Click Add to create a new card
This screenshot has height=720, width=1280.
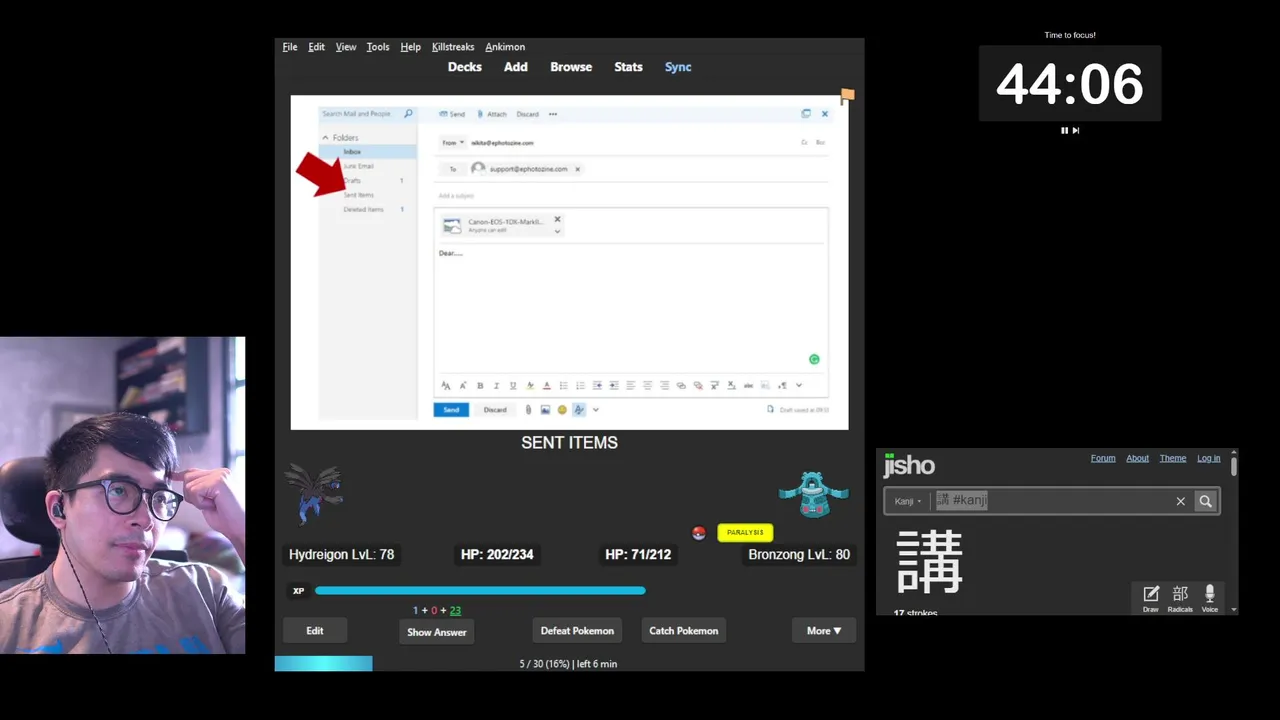click(x=516, y=67)
